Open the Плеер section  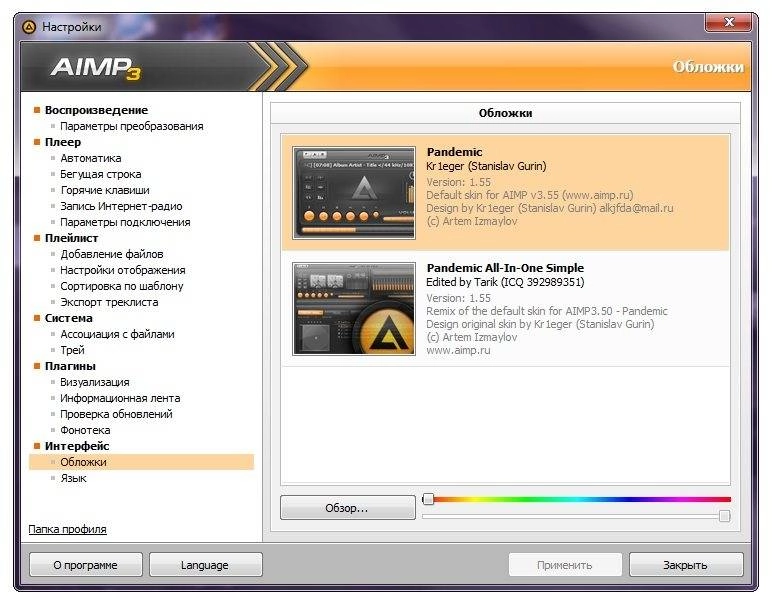63,142
